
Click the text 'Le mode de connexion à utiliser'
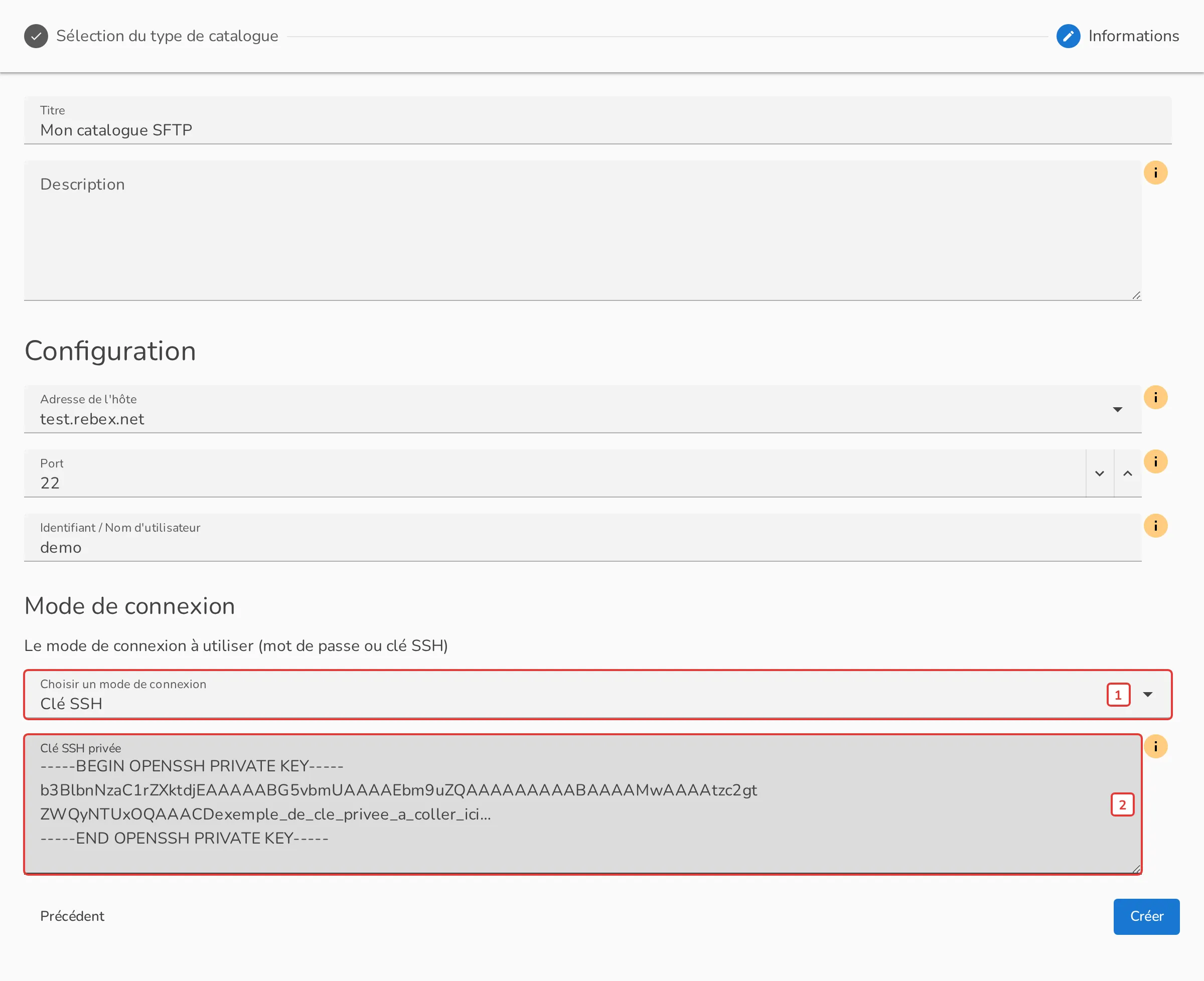pos(139,646)
